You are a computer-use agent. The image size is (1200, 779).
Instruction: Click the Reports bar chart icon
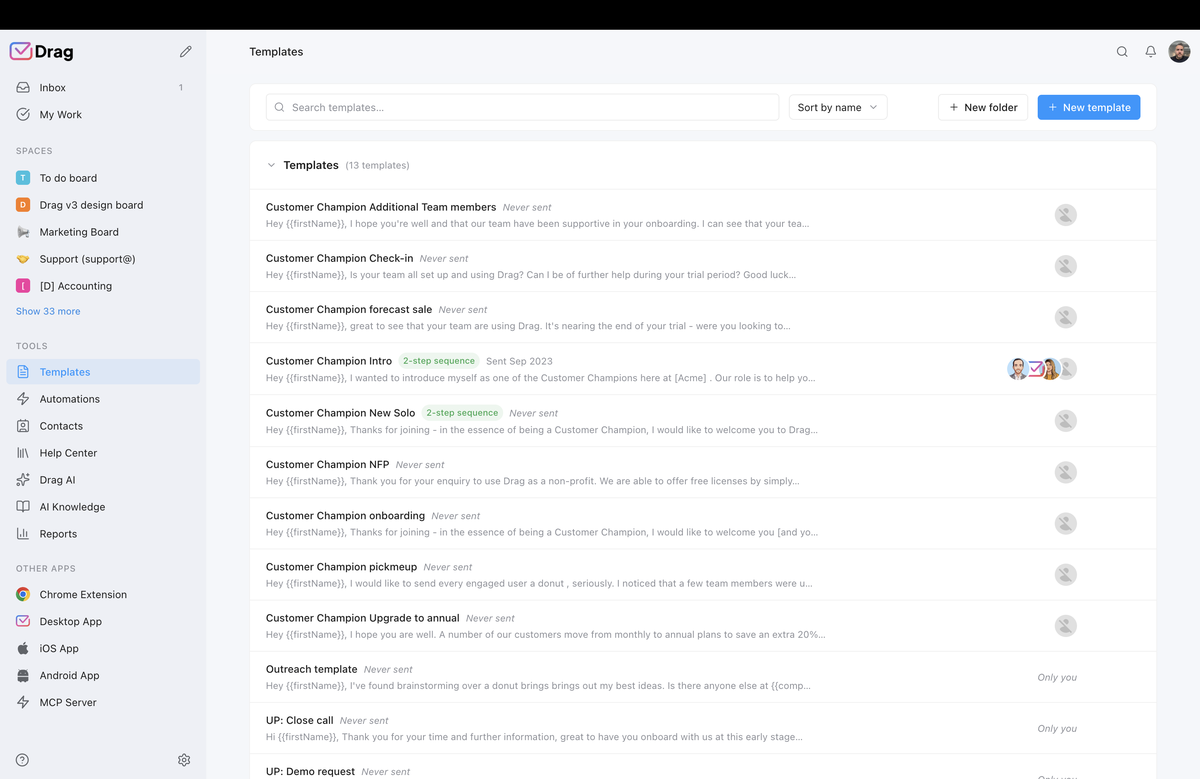tap(23, 534)
